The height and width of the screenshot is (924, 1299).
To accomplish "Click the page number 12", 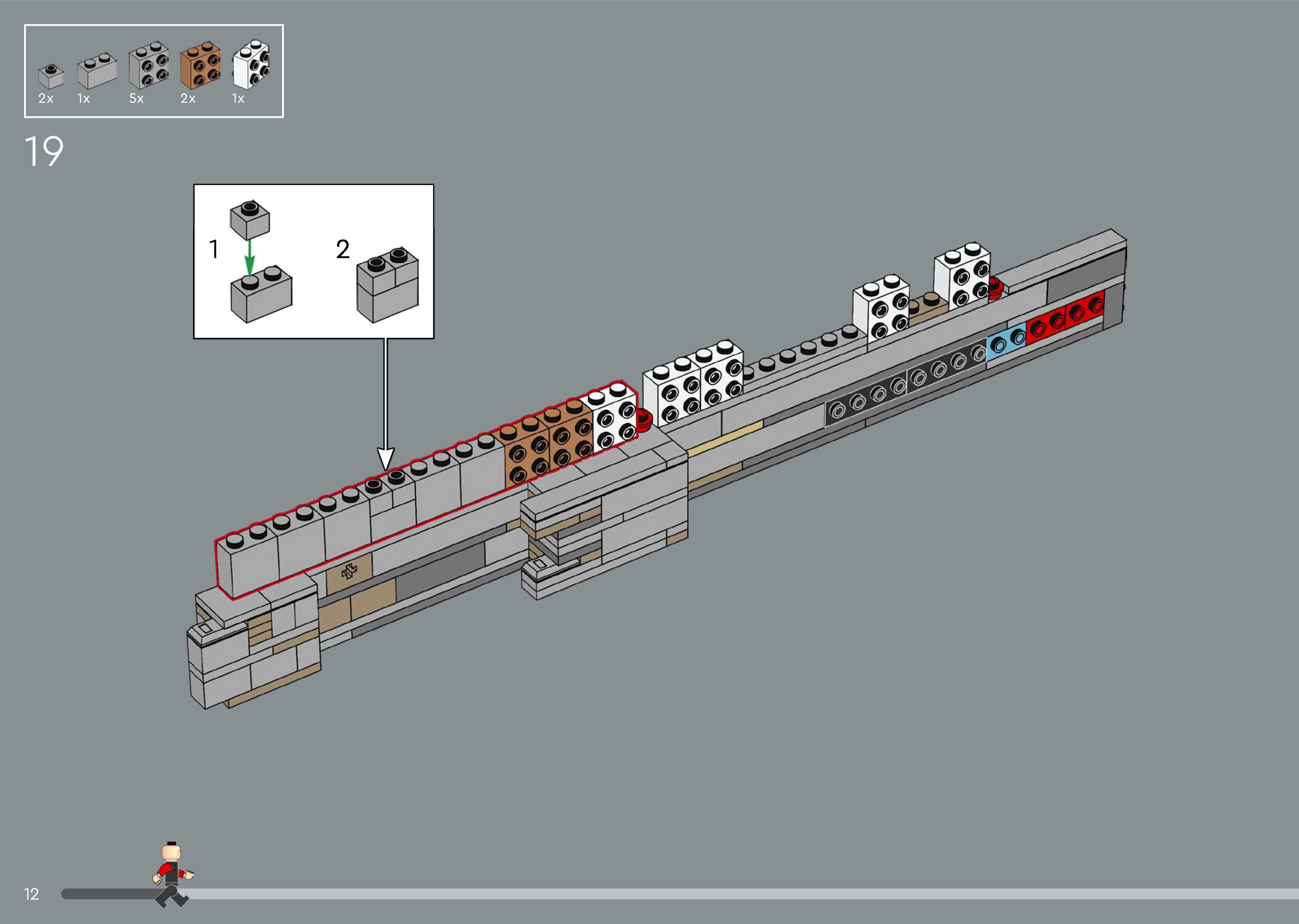I will (31, 894).
